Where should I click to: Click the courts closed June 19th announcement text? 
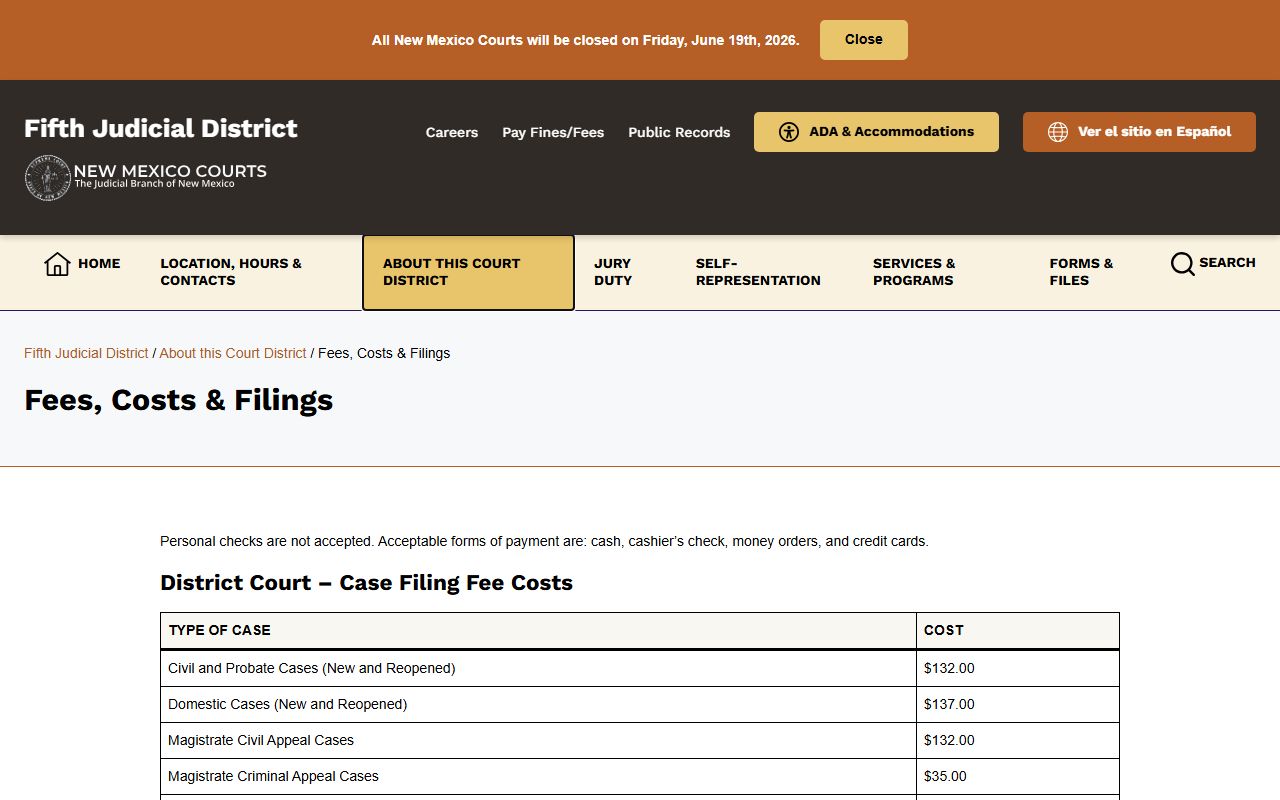585,40
